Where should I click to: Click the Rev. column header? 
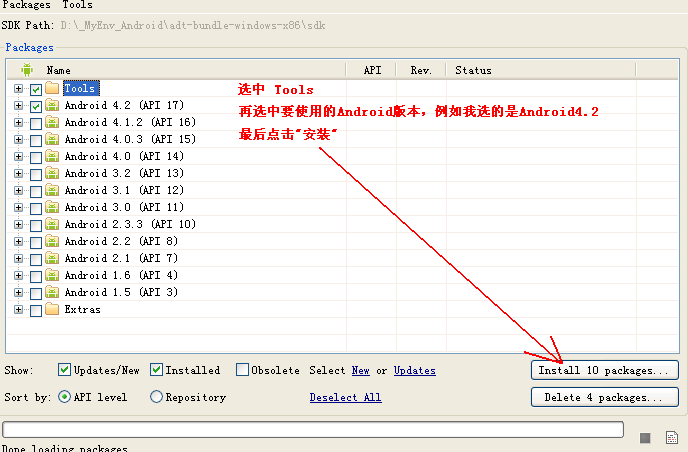point(421,70)
